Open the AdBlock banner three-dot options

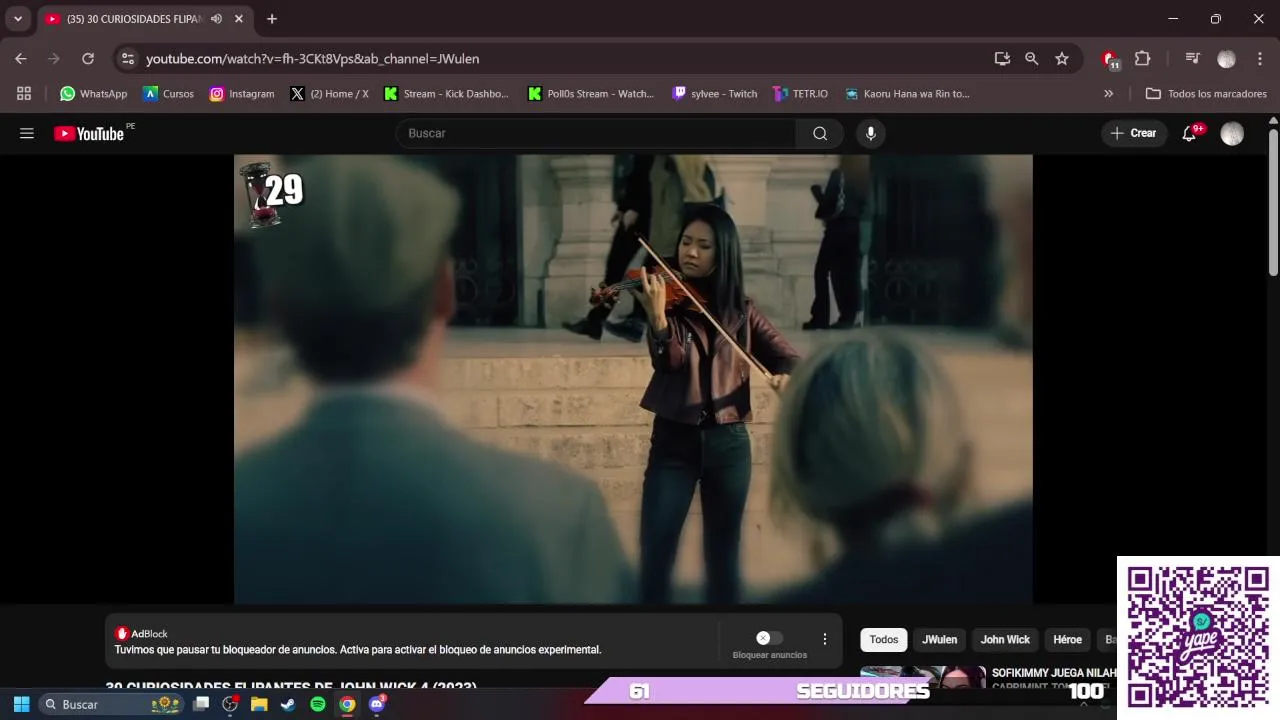click(x=825, y=639)
